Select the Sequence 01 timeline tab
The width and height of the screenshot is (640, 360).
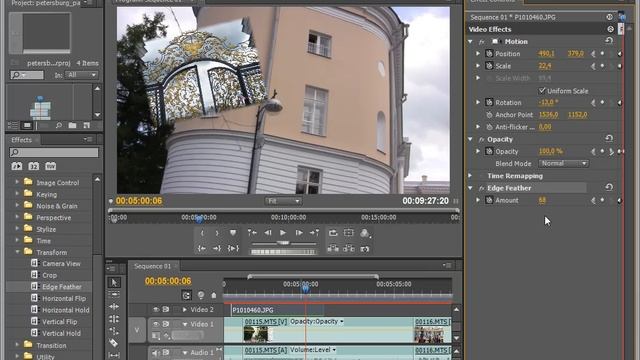153,266
